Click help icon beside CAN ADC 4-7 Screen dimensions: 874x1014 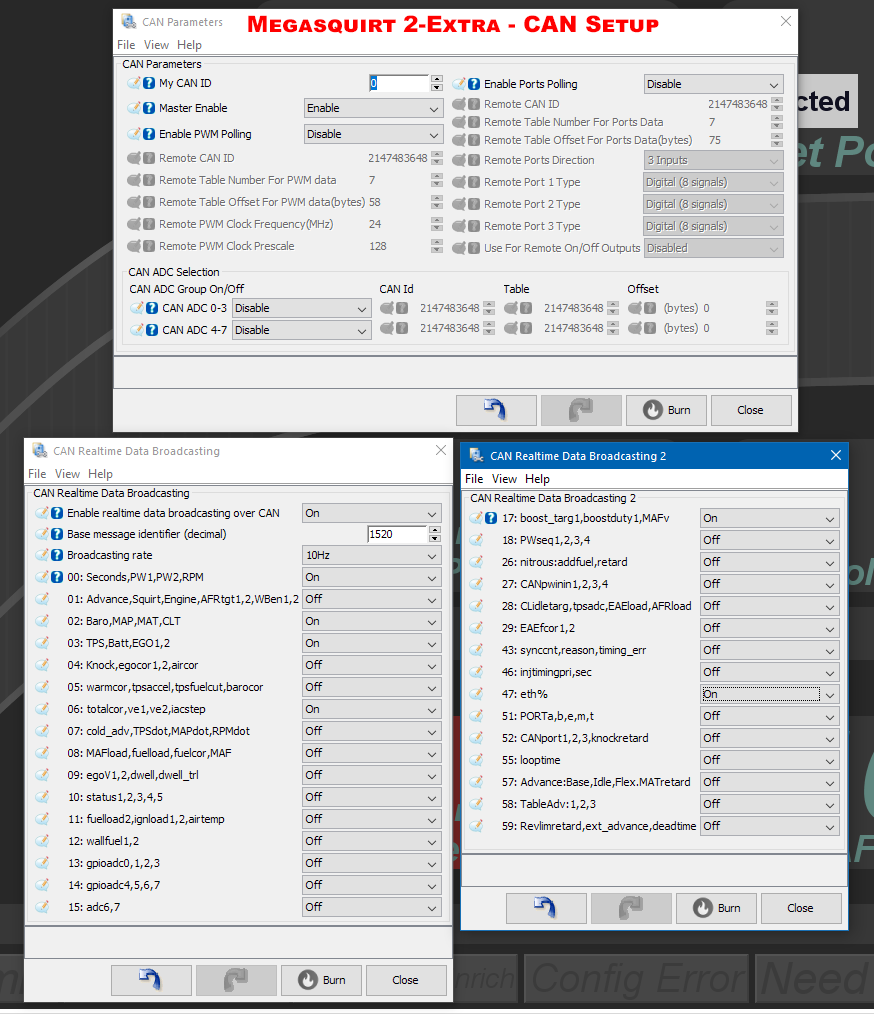click(152, 330)
